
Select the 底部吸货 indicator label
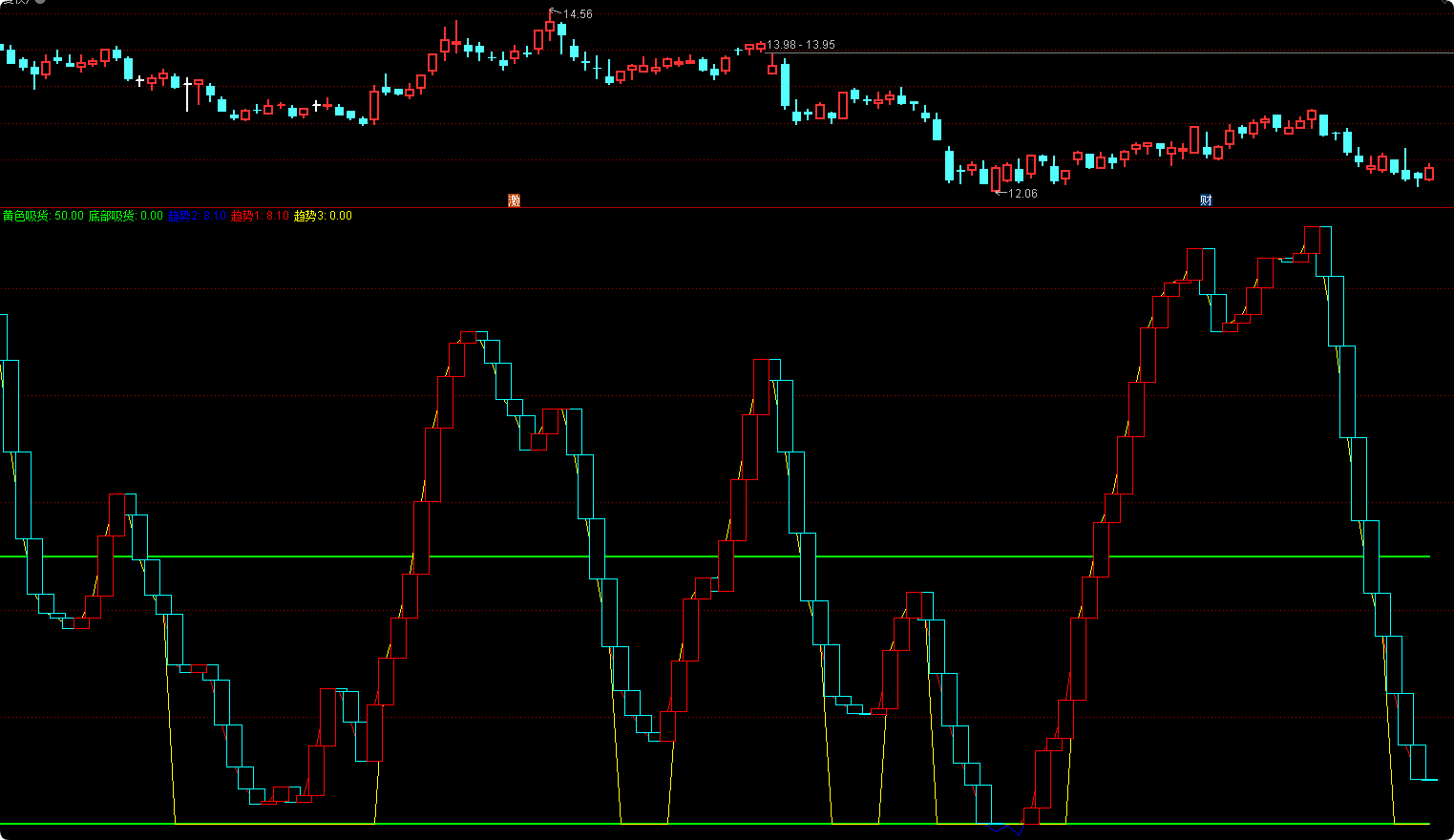(x=112, y=216)
